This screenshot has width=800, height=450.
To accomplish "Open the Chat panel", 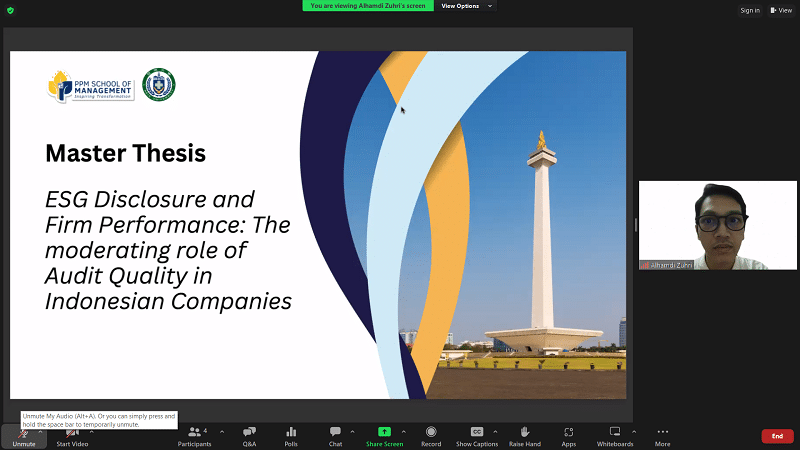I will (335, 436).
